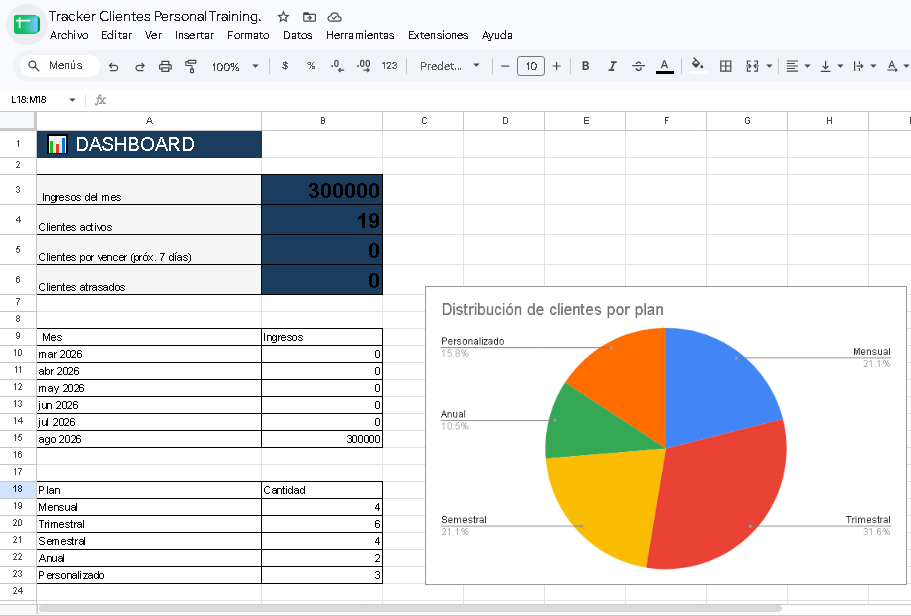Increase font size with plus
This screenshot has height=616, width=911.
coord(557,66)
